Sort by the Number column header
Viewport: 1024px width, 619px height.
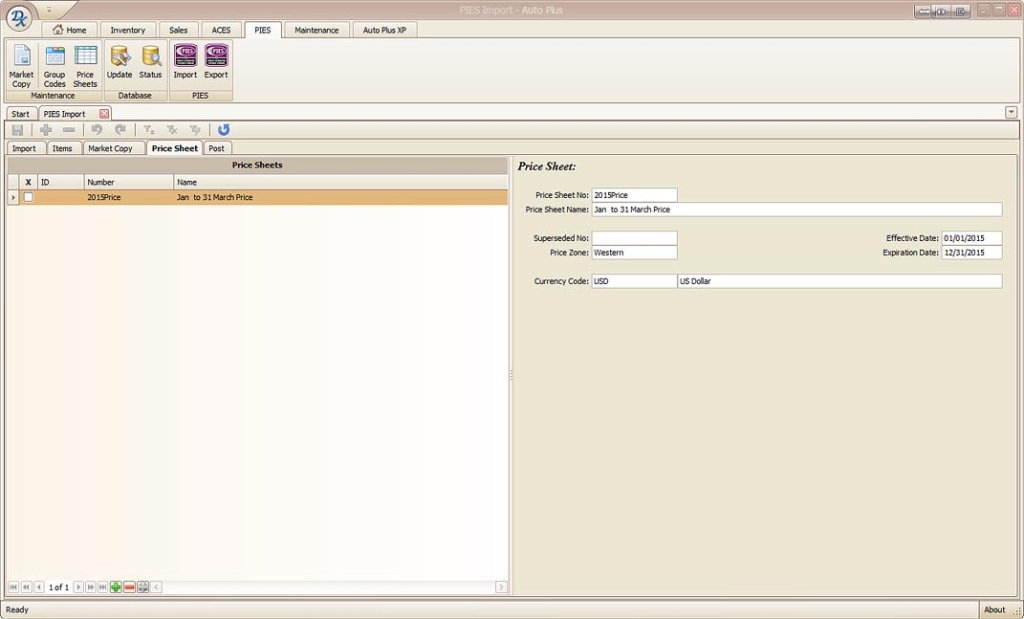(x=129, y=182)
